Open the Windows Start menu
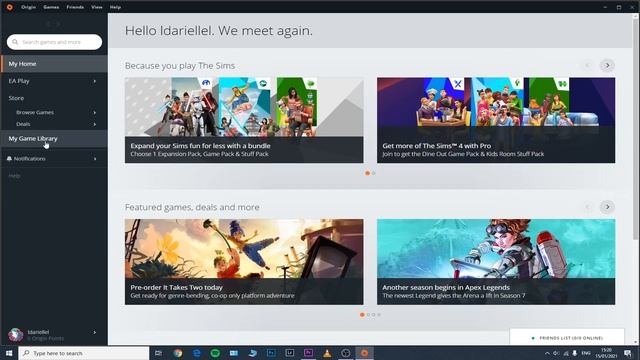 click(x=9, y=353)
